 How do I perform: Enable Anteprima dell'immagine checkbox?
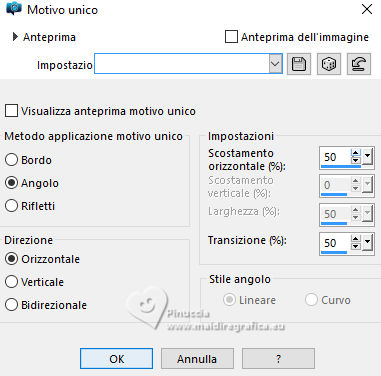click(x=231, y=37)
